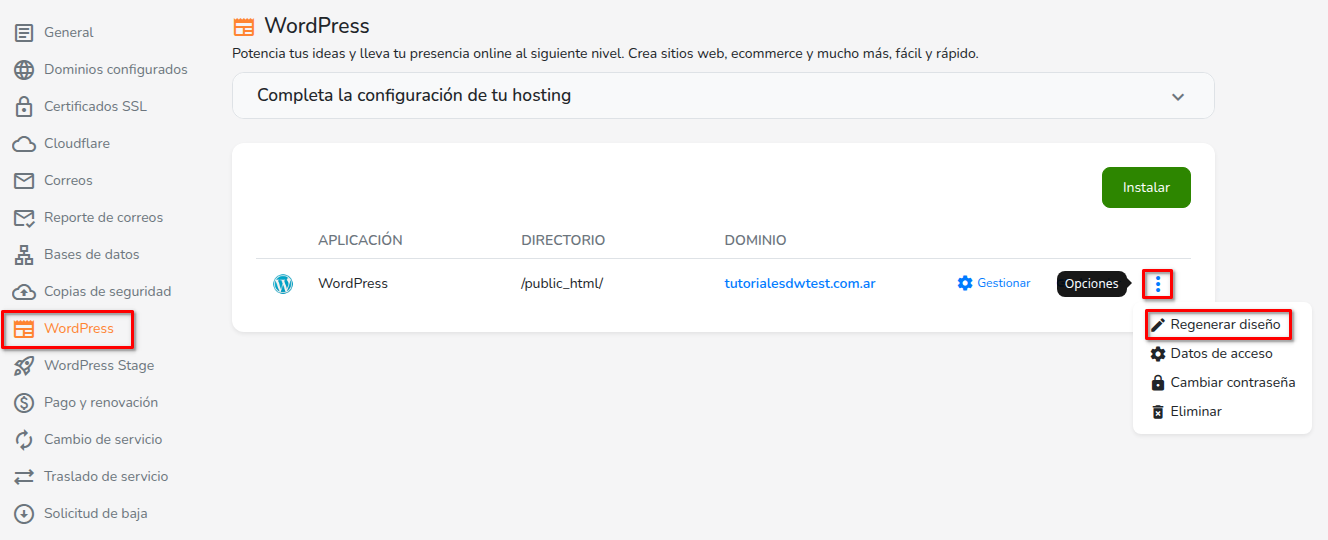Click the envelope icon for Correos

[24, 181]
